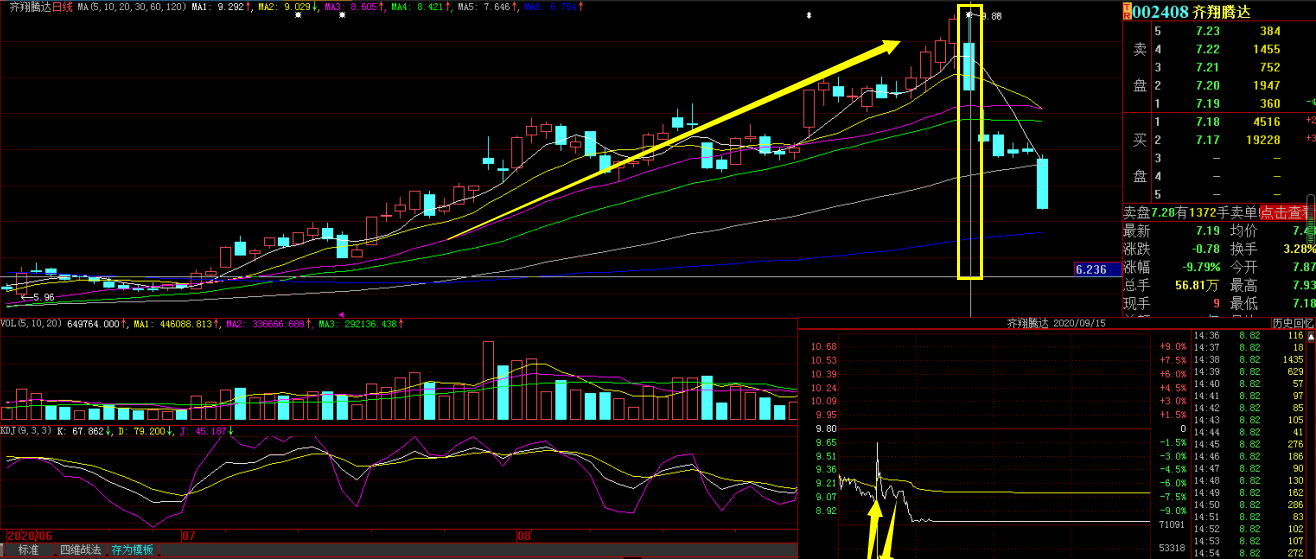Click J: 45.187 value in KDJ header
Viewport: 1316px width, 559px height.
(x=205, y=432)
